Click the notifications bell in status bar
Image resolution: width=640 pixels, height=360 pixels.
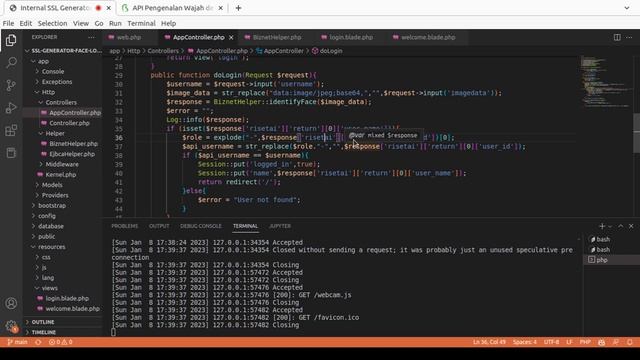[630, 342]
